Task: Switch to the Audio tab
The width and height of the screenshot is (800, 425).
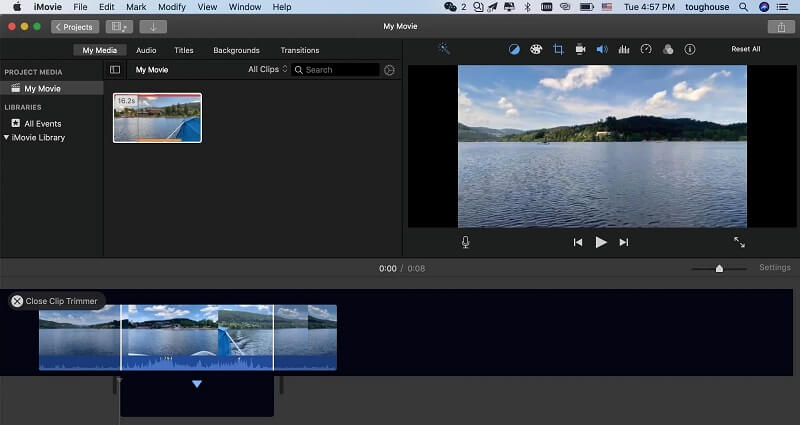Action: coord(146,50)
